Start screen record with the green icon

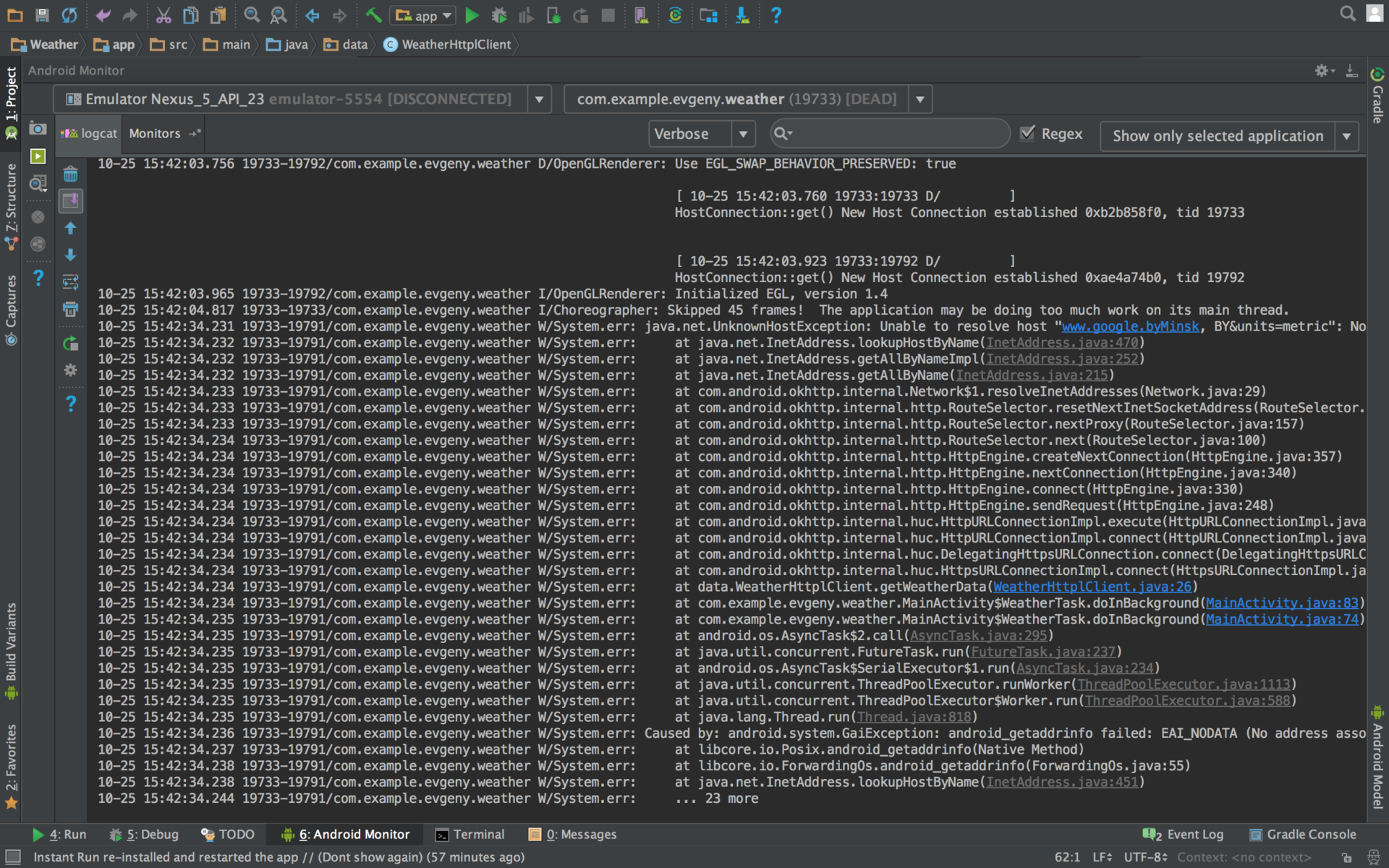point(38,156)
